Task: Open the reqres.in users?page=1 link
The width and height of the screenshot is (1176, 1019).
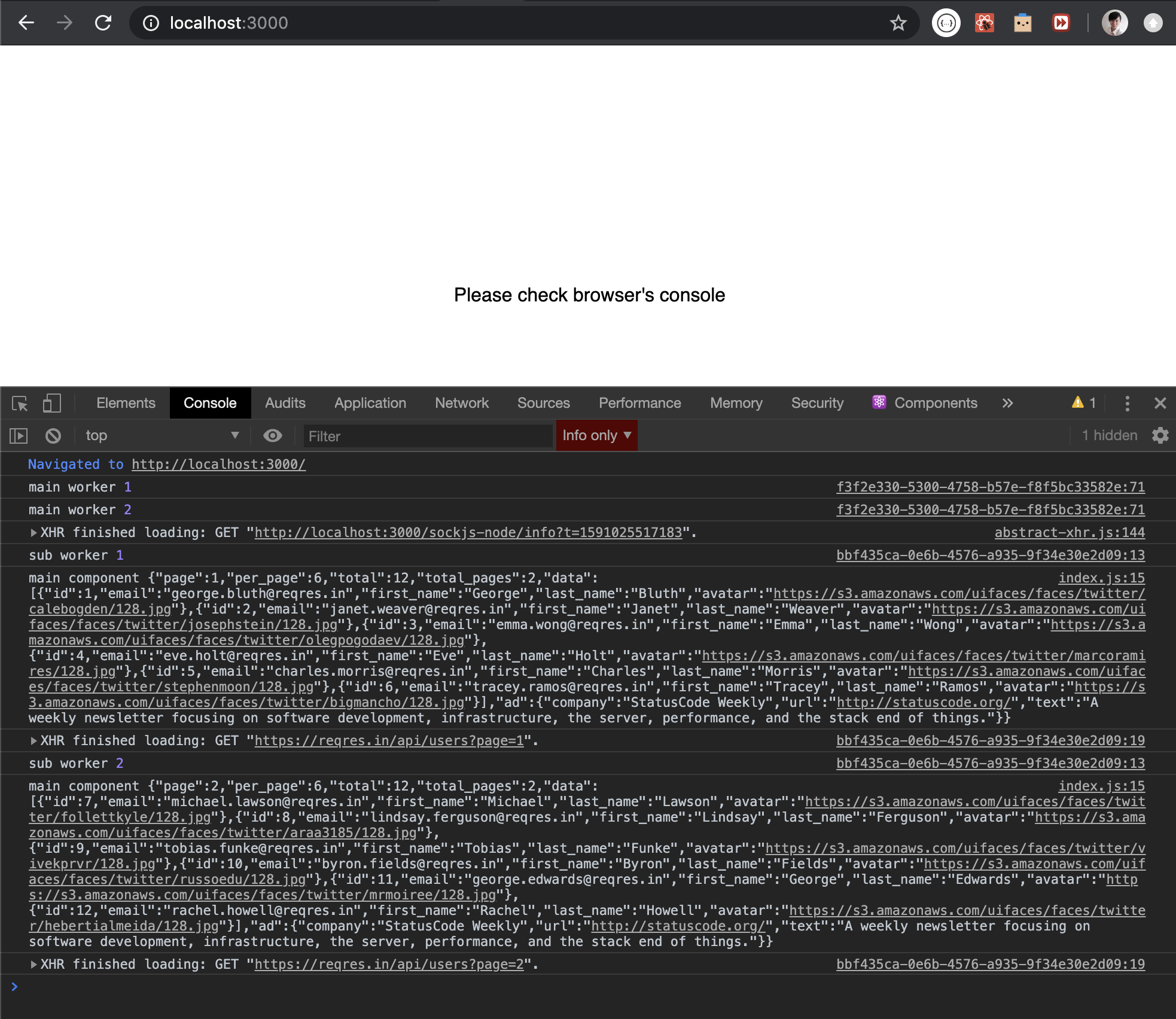Action: tap(389, 741)
